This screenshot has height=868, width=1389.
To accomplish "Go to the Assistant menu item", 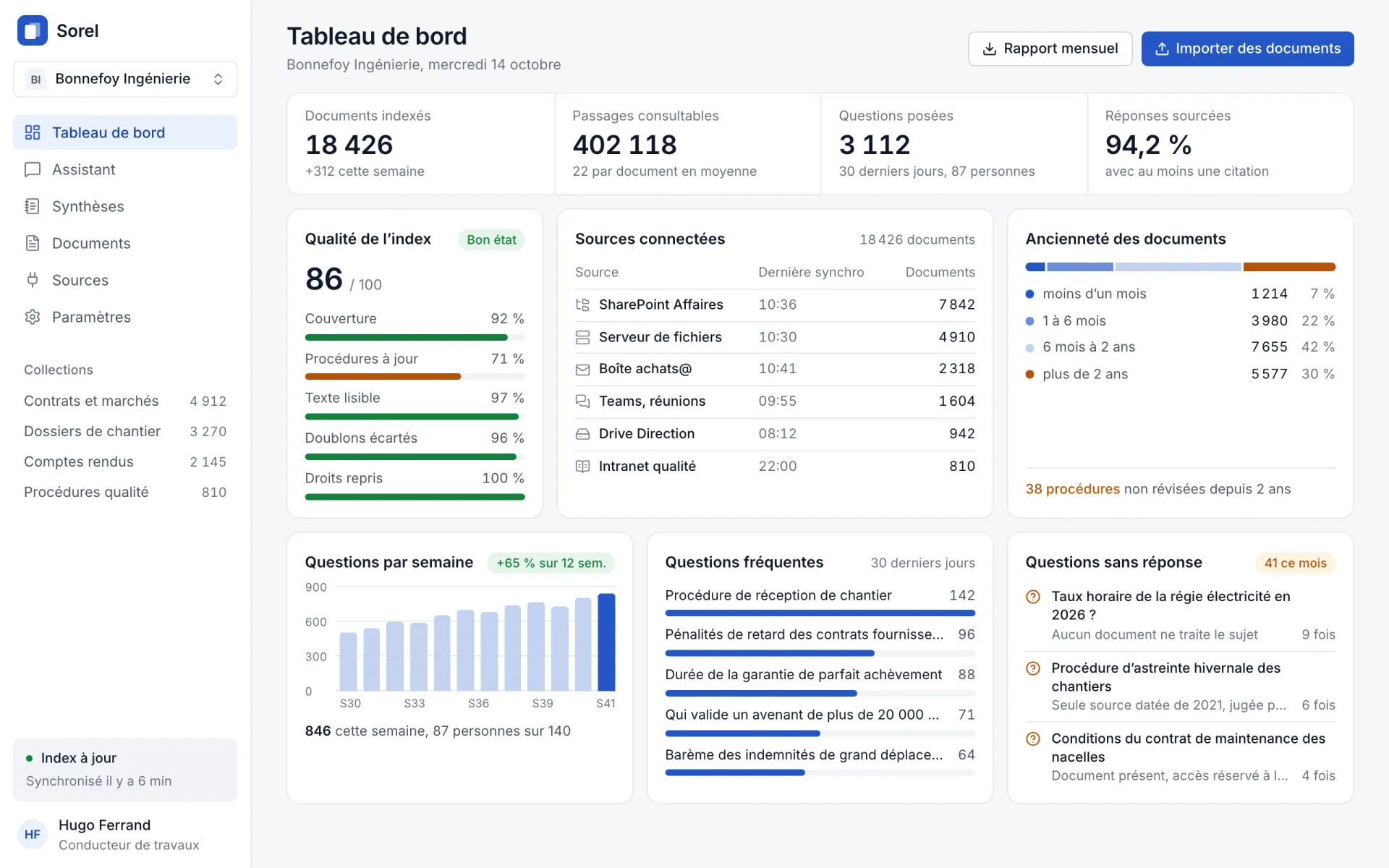I will click(x=125, y=169).
